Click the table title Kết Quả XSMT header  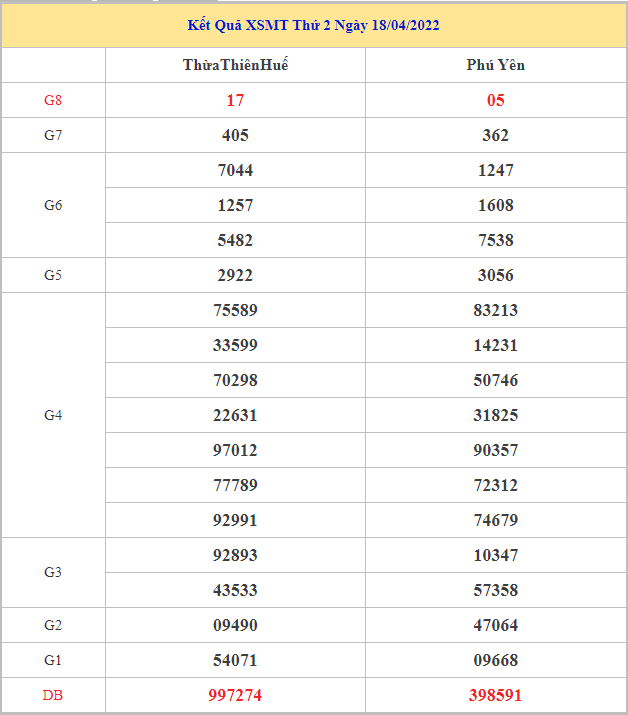point(313,25)
